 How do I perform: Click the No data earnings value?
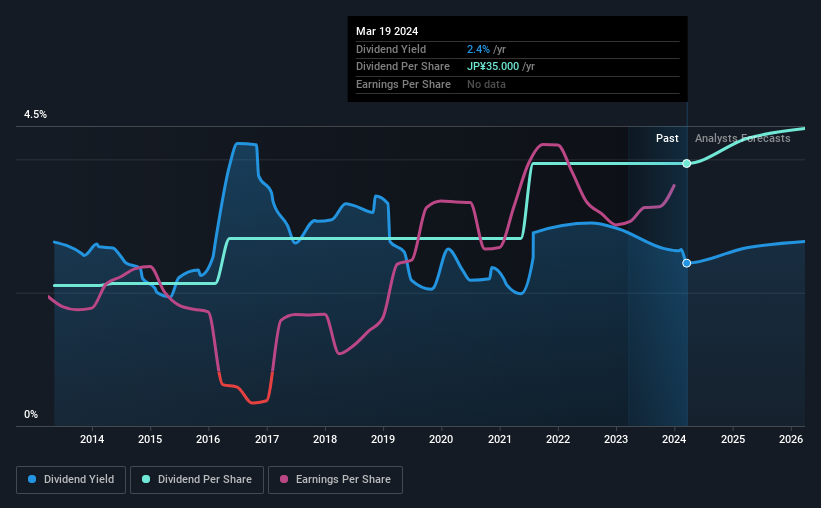coord(486,84)
